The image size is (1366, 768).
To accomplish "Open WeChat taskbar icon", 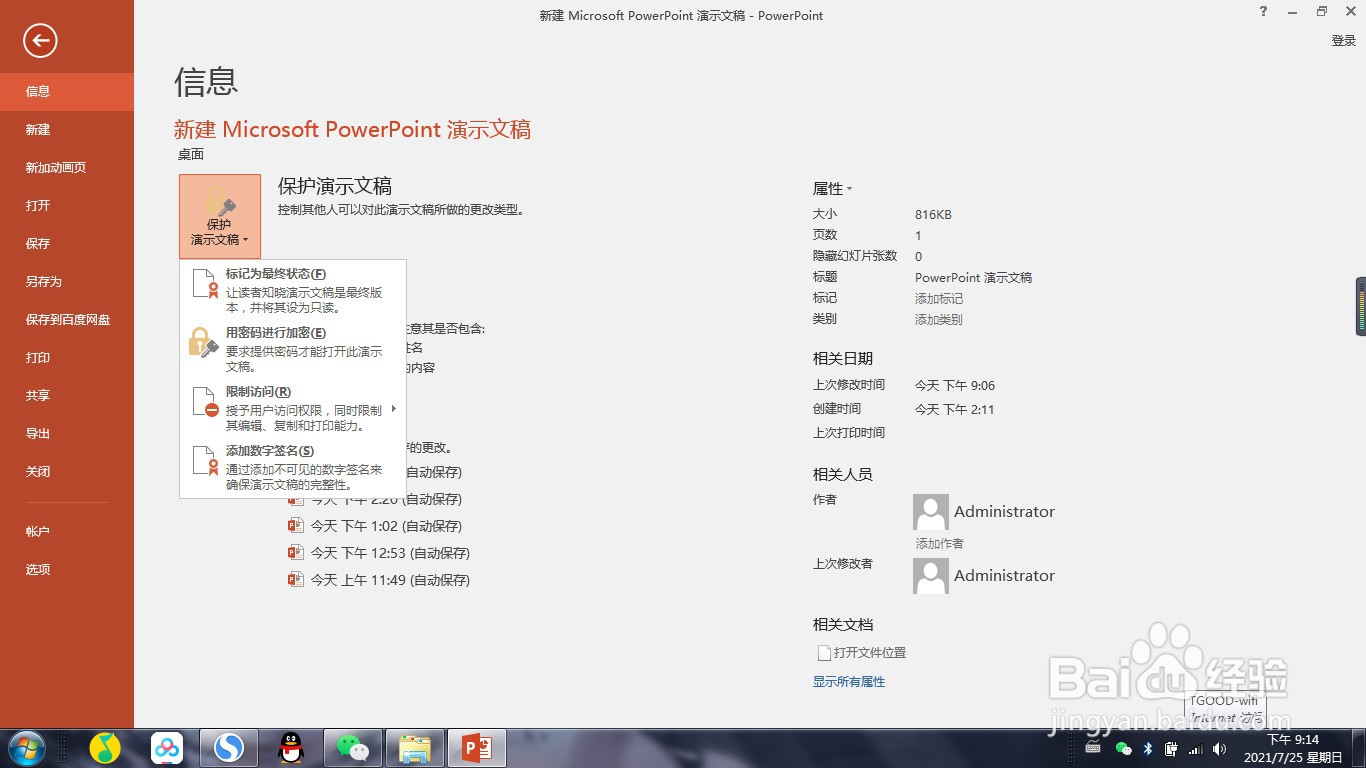I will (x=353, y=748).
